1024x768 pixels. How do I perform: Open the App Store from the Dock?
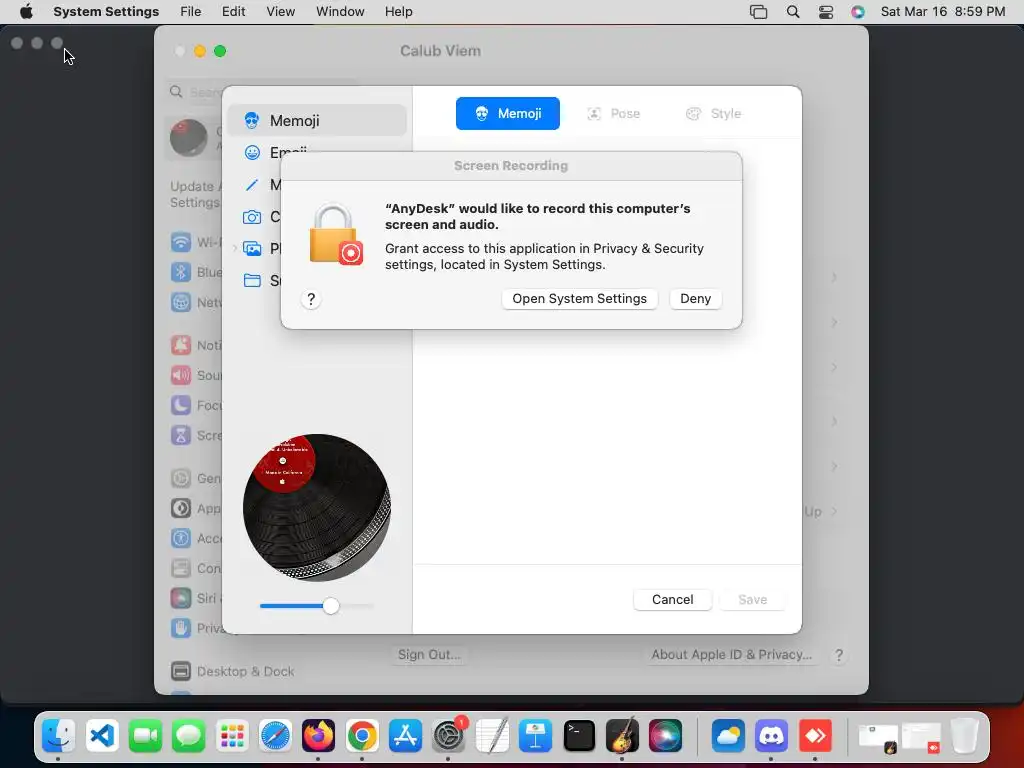pyautogui.click(x=405, y=736)
